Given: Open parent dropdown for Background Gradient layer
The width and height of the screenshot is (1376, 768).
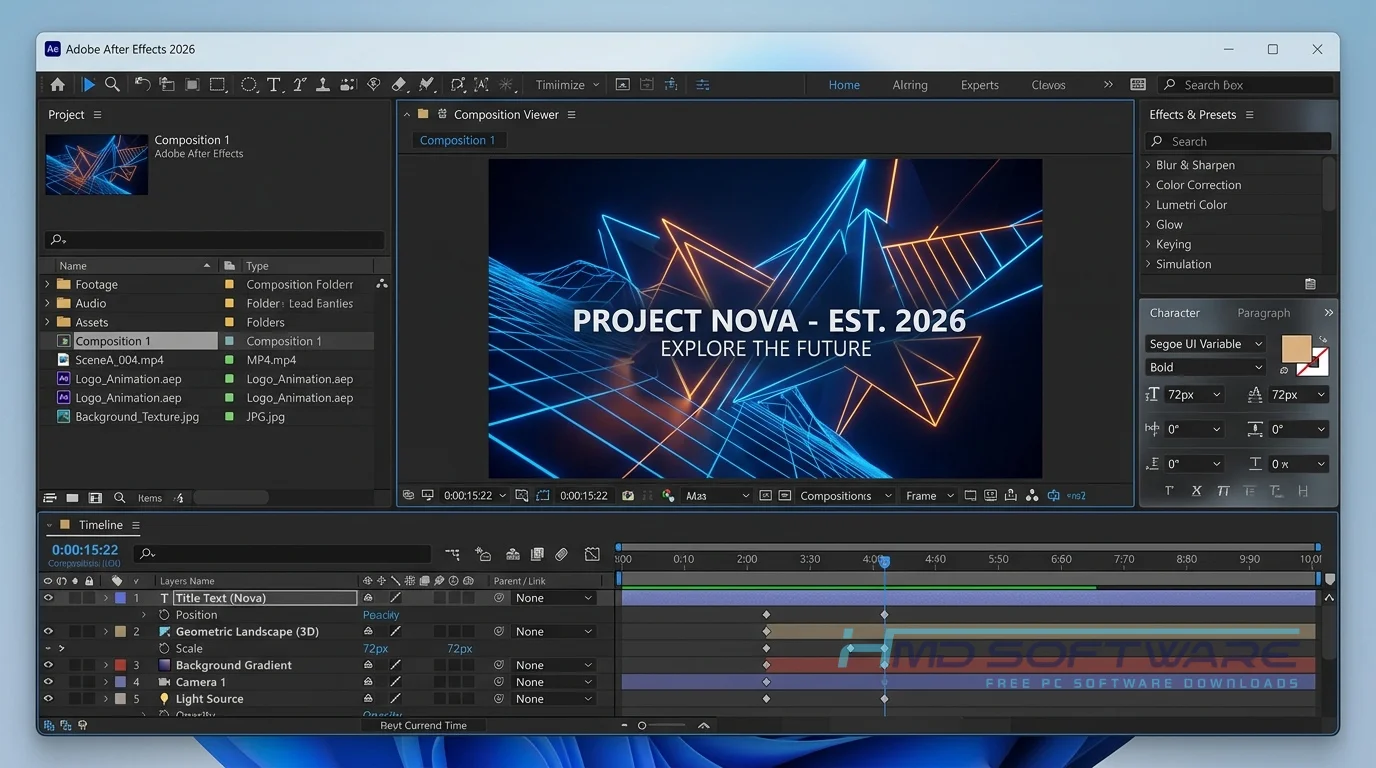Looking at the screenshot, I should pos(554,665).
